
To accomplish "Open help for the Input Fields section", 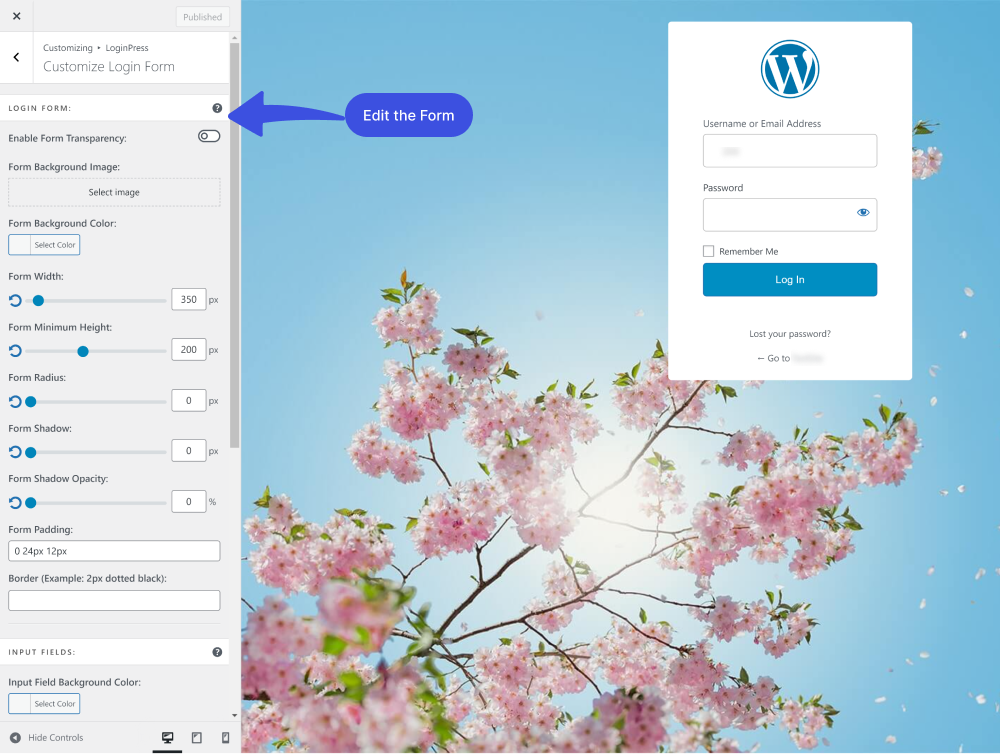I will (x=217, y=652).
